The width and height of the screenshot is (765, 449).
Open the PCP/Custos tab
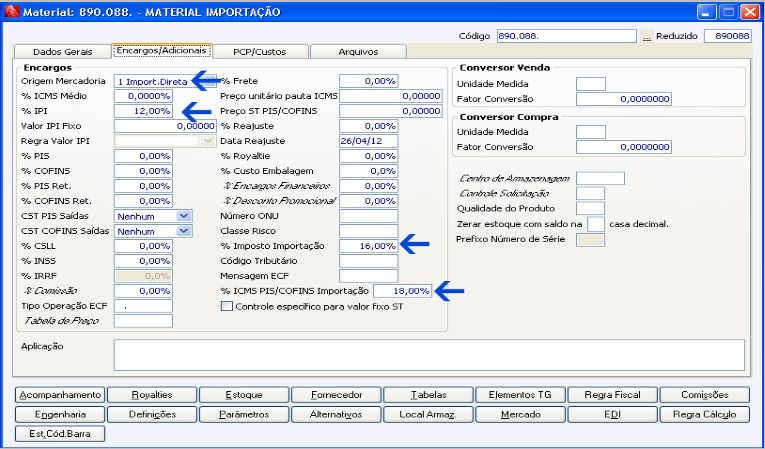click(x=260, y=52)
